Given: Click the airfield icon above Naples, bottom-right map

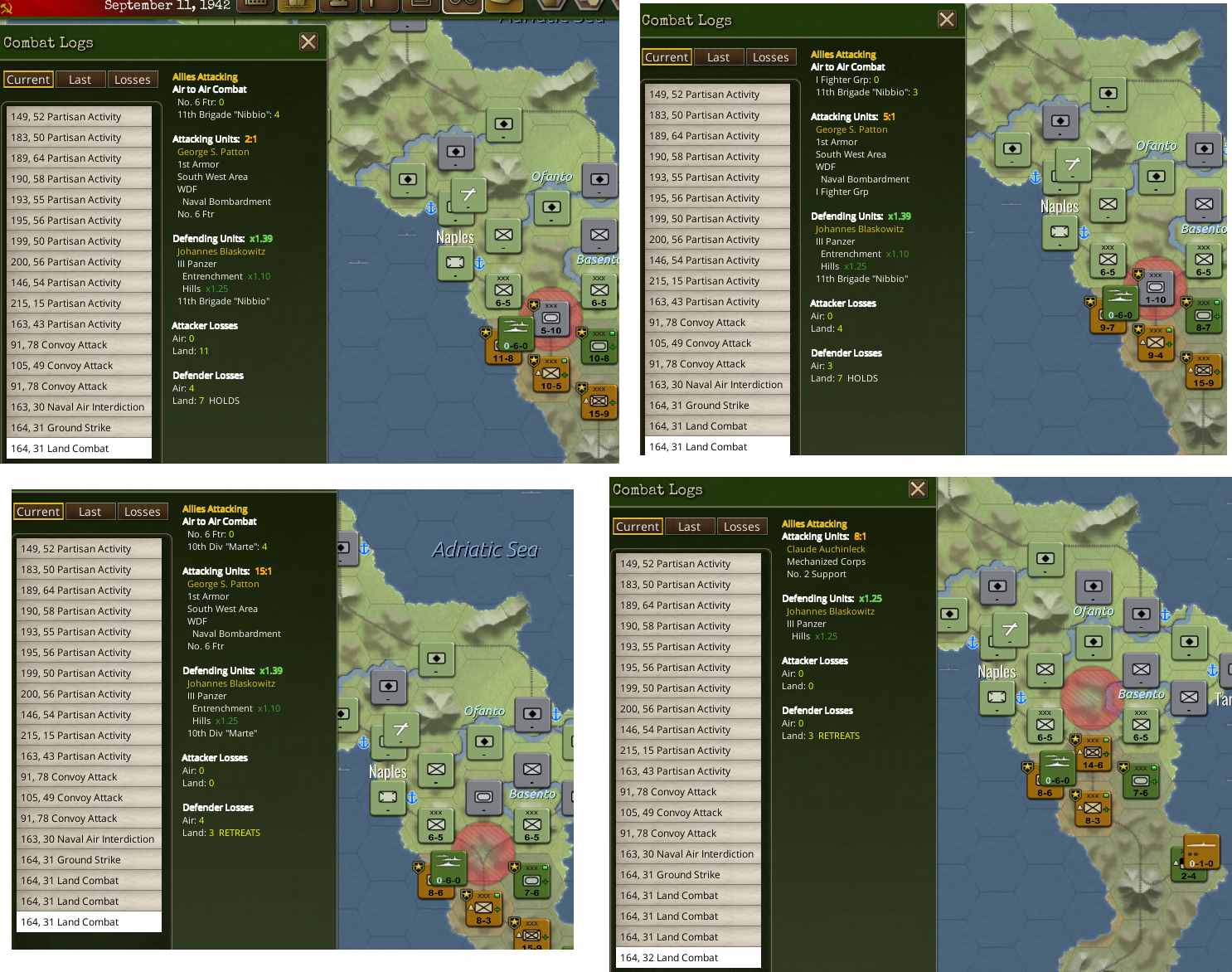Looking at the screenshot, I should (x=1011, y=630).
